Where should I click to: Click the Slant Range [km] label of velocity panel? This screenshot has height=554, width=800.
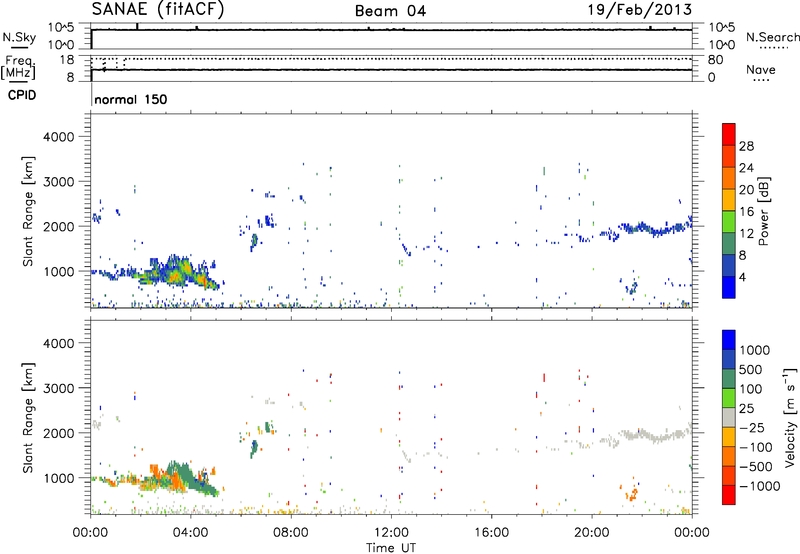[x=28, y=417]
